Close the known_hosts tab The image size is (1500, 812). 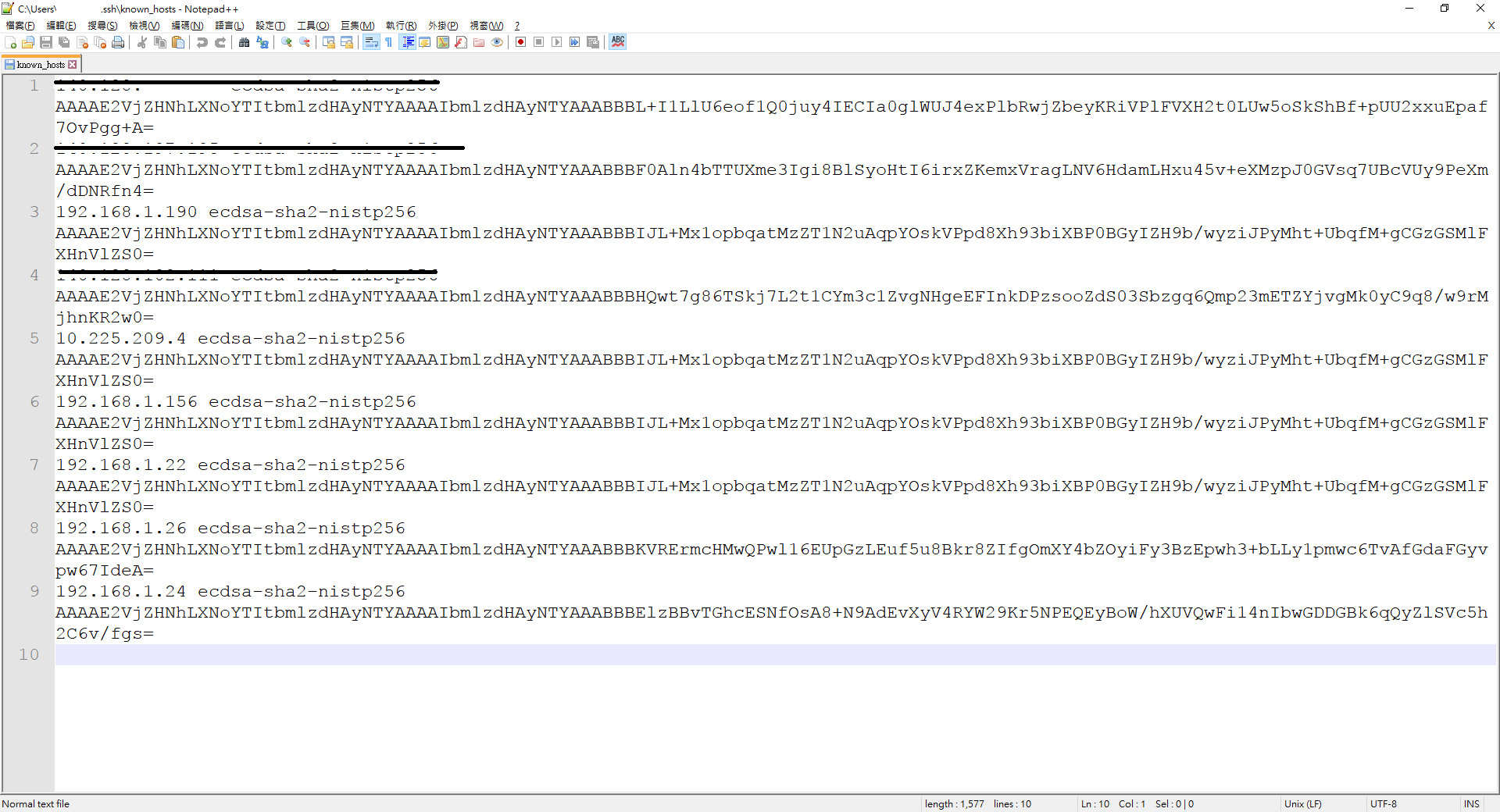point(73,64)
